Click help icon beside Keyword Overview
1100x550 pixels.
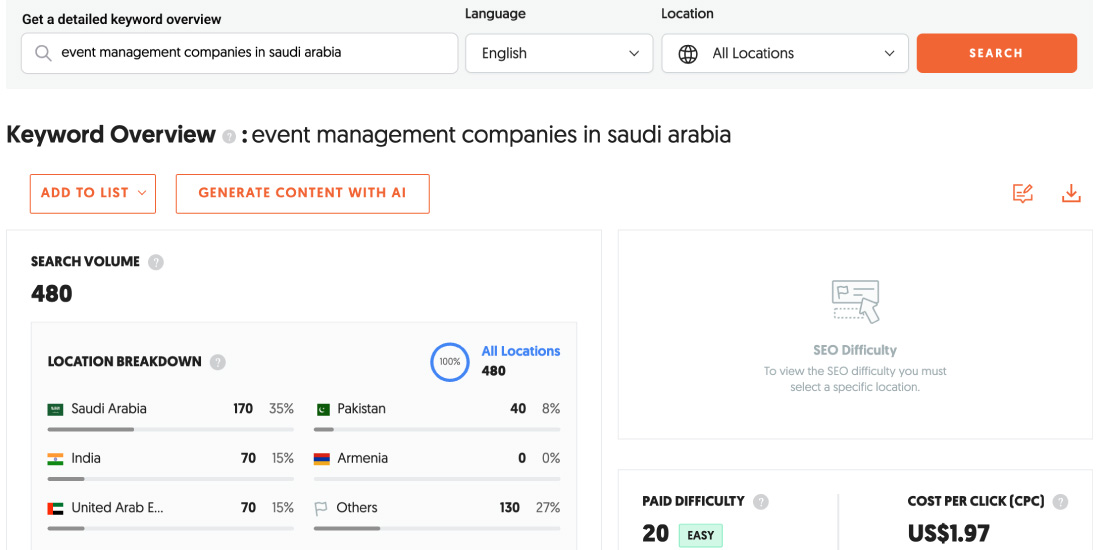pyautogui.click(x=229, y=136)
